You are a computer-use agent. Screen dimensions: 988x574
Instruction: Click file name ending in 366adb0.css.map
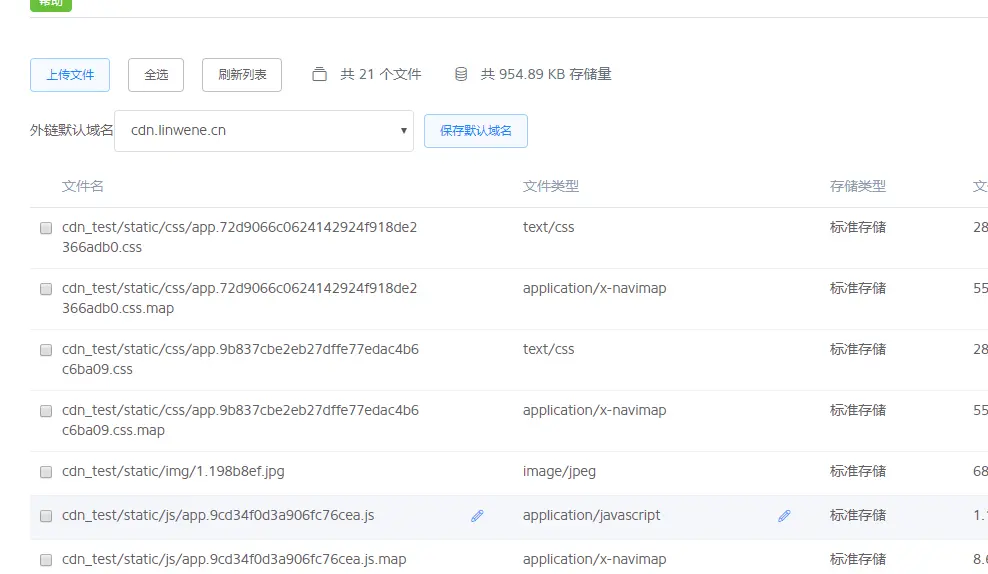239,298
